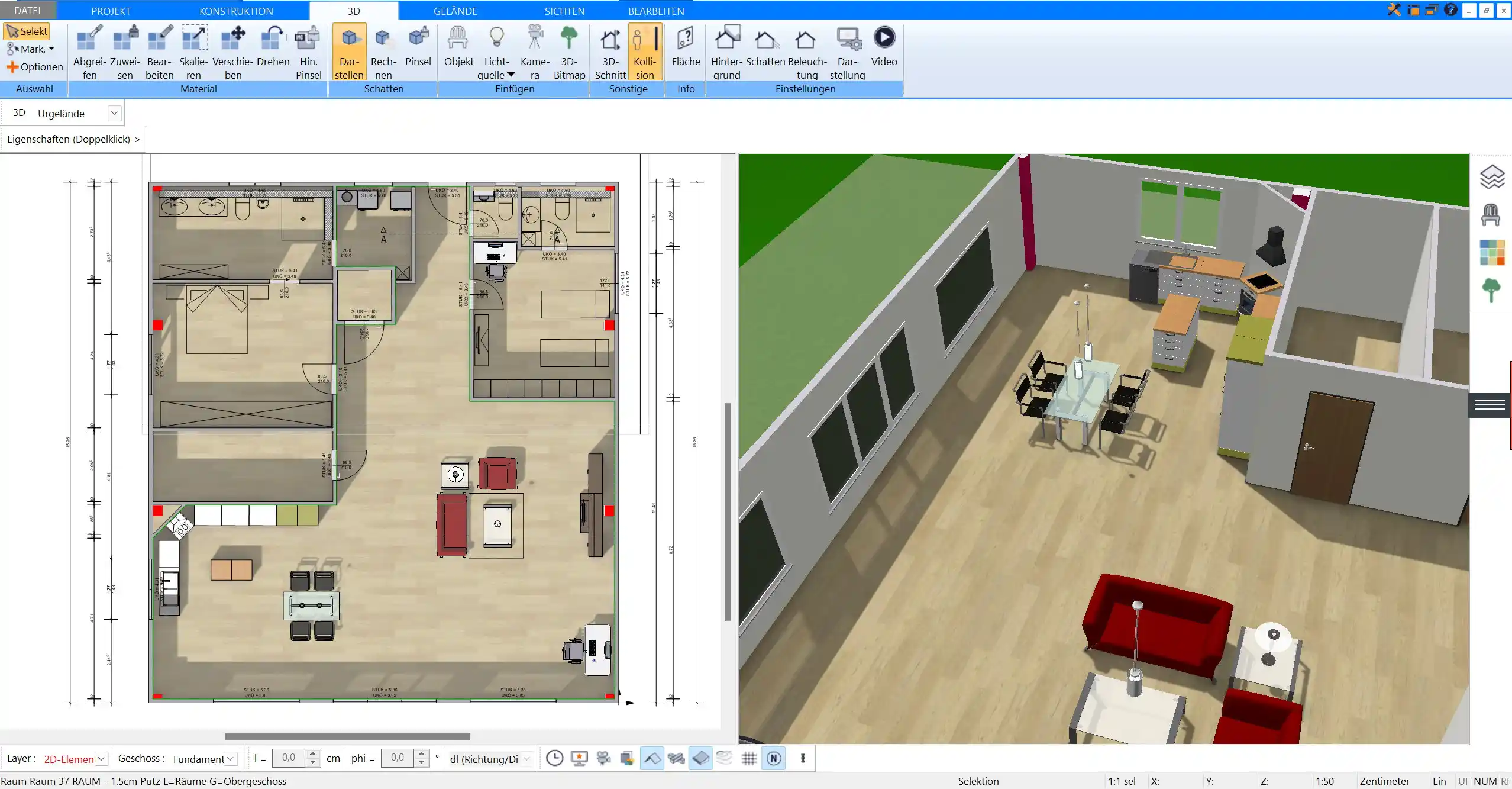The width and height of the screenshot is (1512, 789).
Task: Open the Geschoss Fundament dropdown
Action: (231, 759)
